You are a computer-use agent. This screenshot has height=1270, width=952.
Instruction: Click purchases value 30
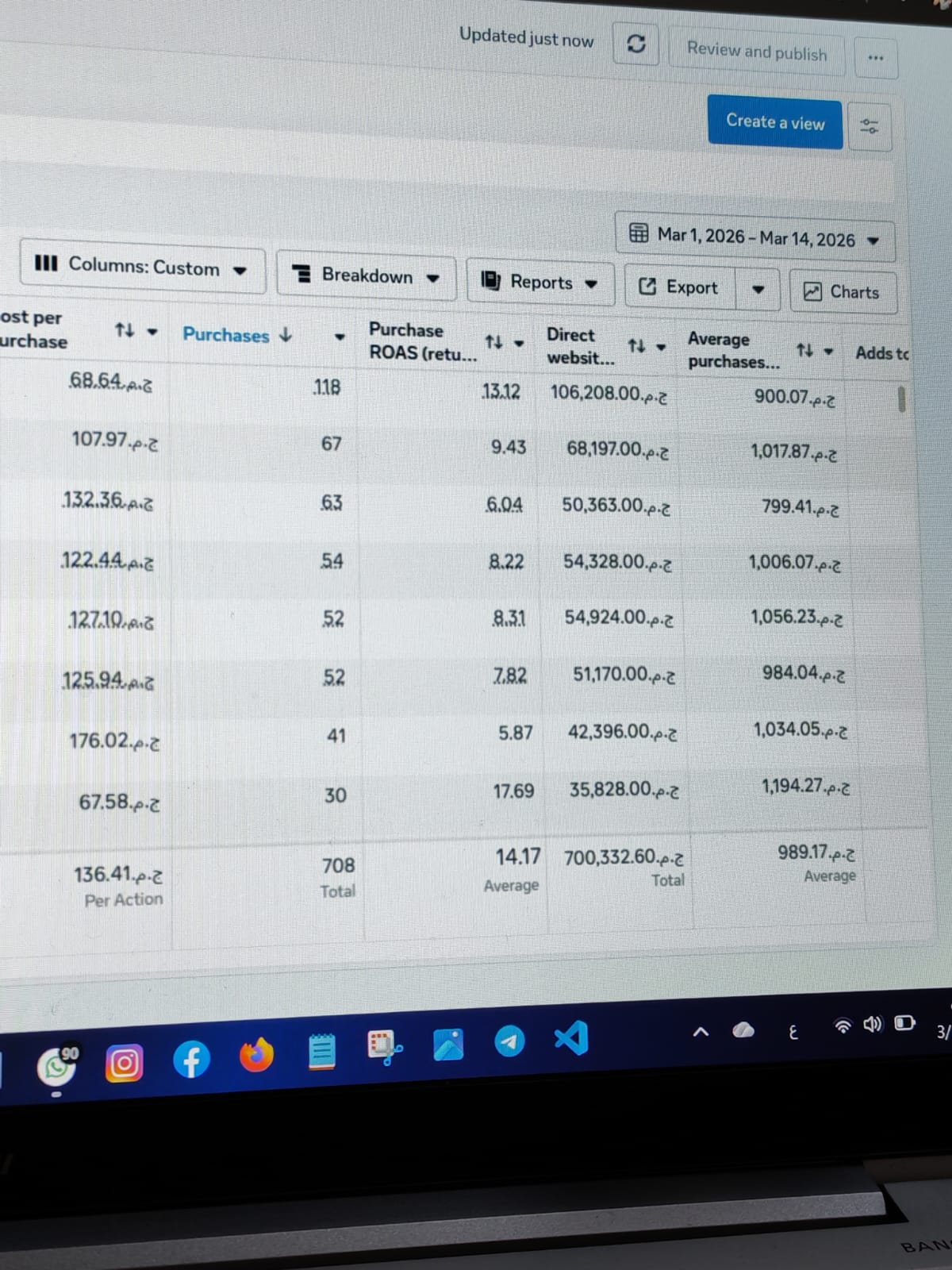click(x=336, y=795)
